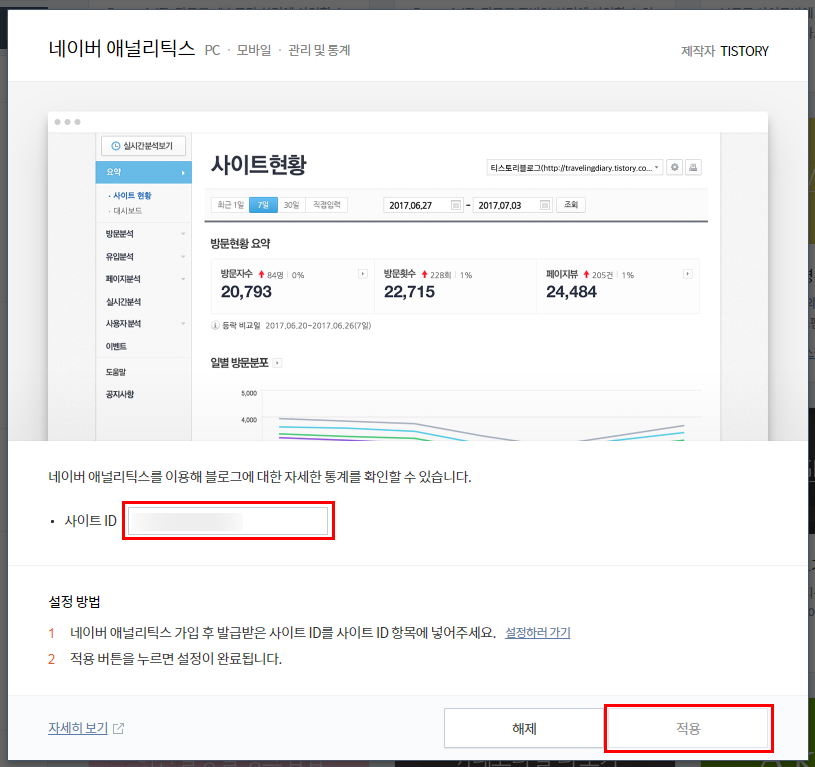The height and width of the screenshot is (767, 815).
Task: Click the Naver Analytics preview thumbnail
Action: point(408,276)
